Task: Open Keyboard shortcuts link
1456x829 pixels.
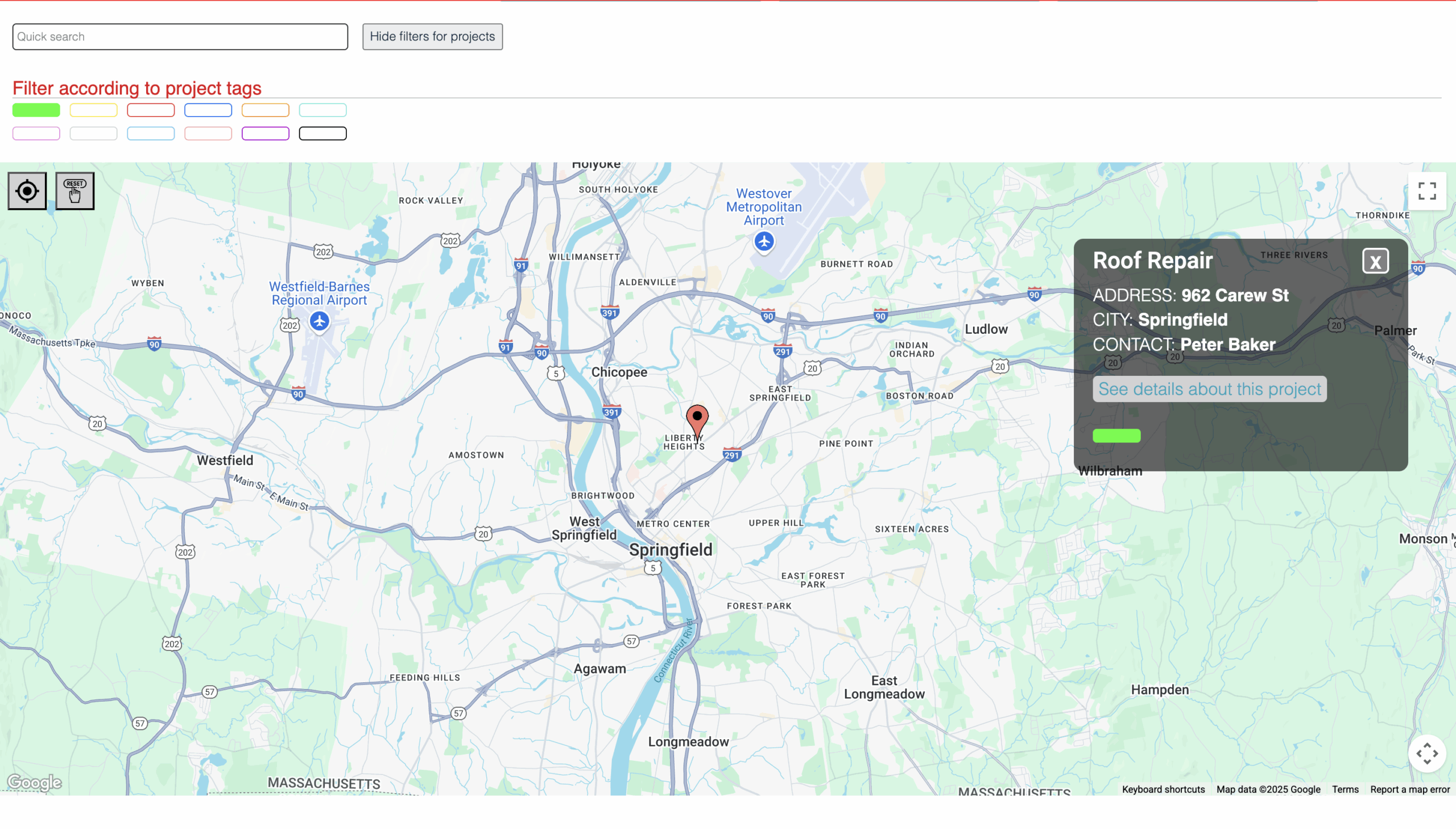Action: [x=1163, y=789]
